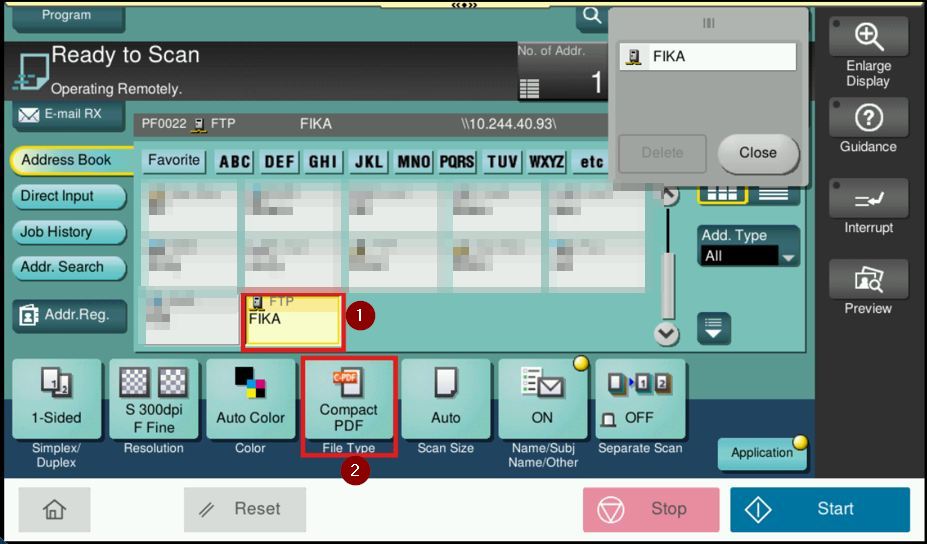The image size is (927, 544).
Task: Open the Guidance help icon
Action: coord(867,119)
